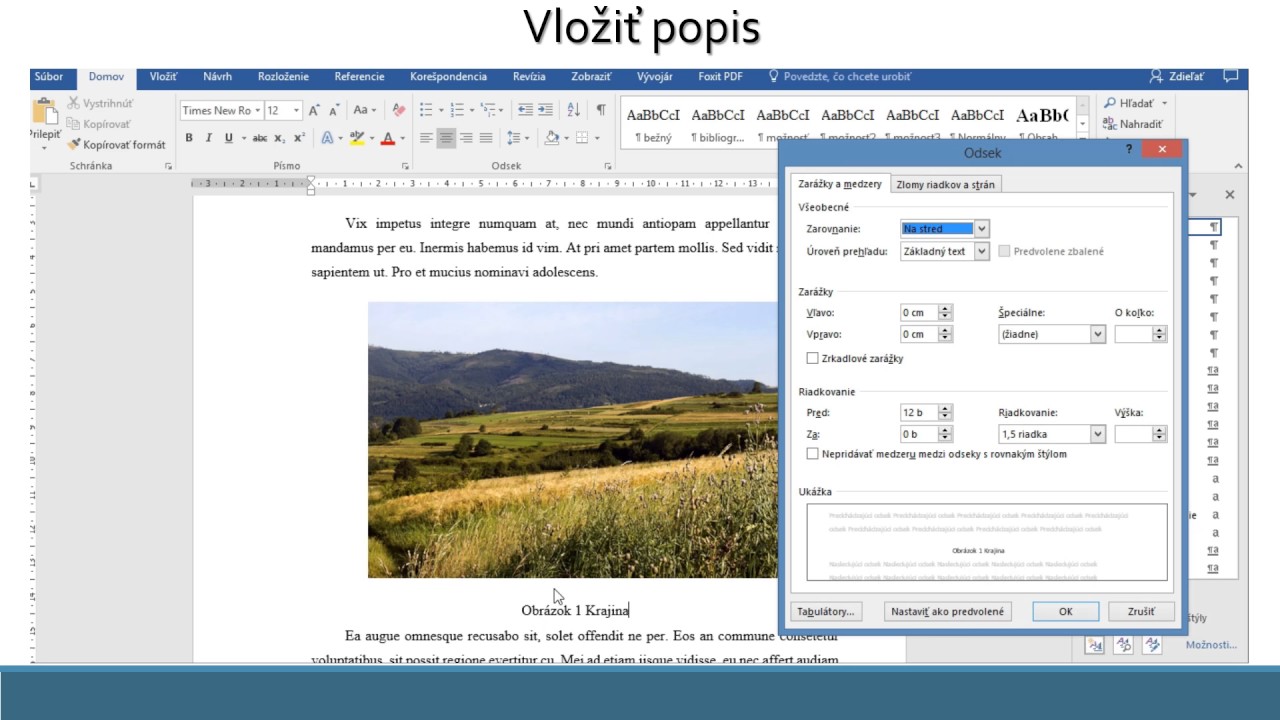Click the multilevel list icon
The image size is (1280, 720).
click(x=489, y=110)
